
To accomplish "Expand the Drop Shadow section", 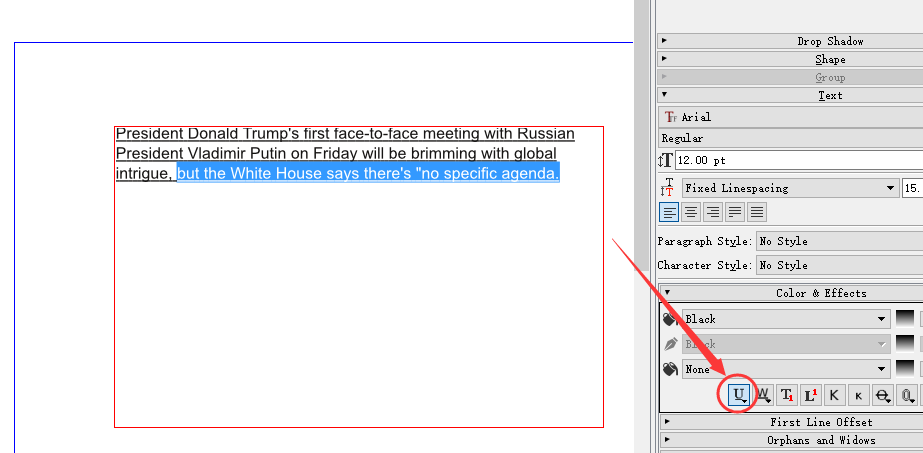I will [x=790, y=41].
